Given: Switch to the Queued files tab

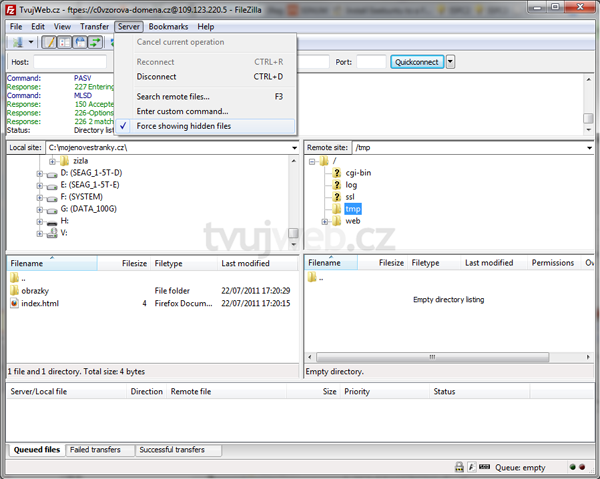Looking at the screenshot, I should click(36, 450).
